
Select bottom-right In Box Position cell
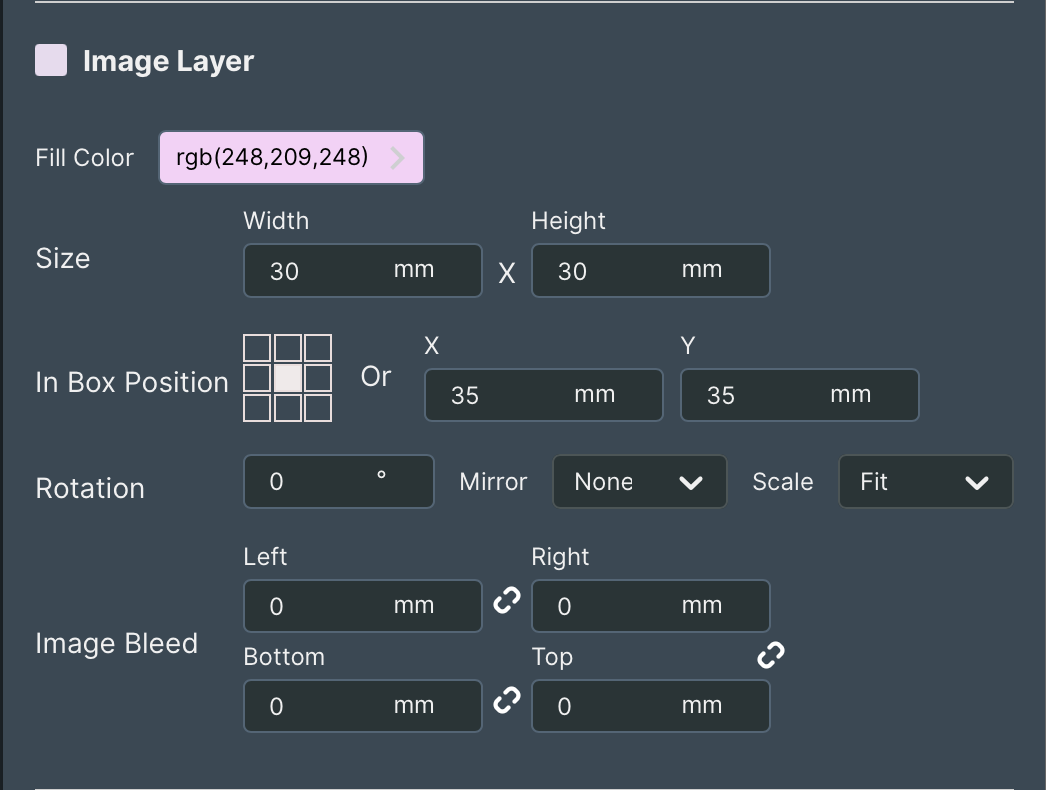click(x=318, y=408)
